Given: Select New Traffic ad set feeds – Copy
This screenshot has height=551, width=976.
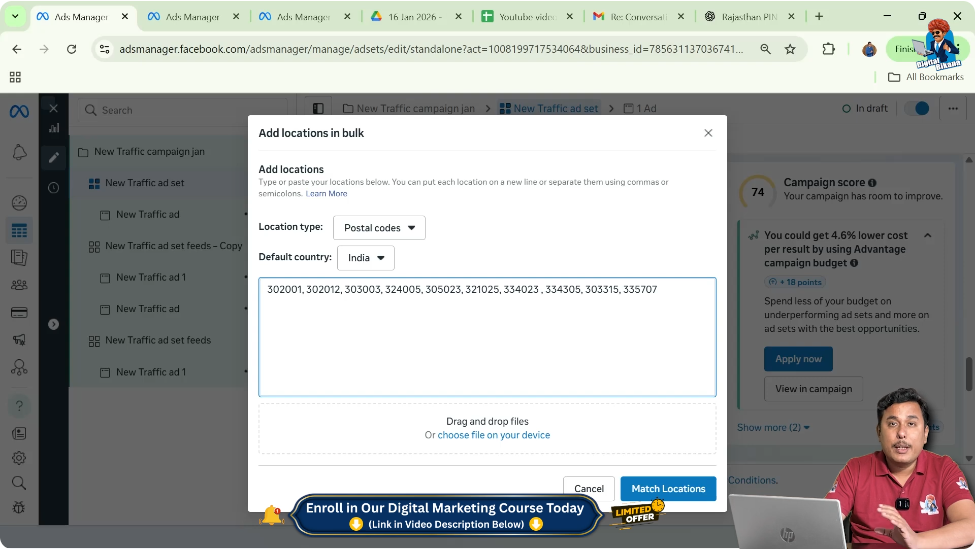Looking at the screenshot, I should [x=174, y=246].
